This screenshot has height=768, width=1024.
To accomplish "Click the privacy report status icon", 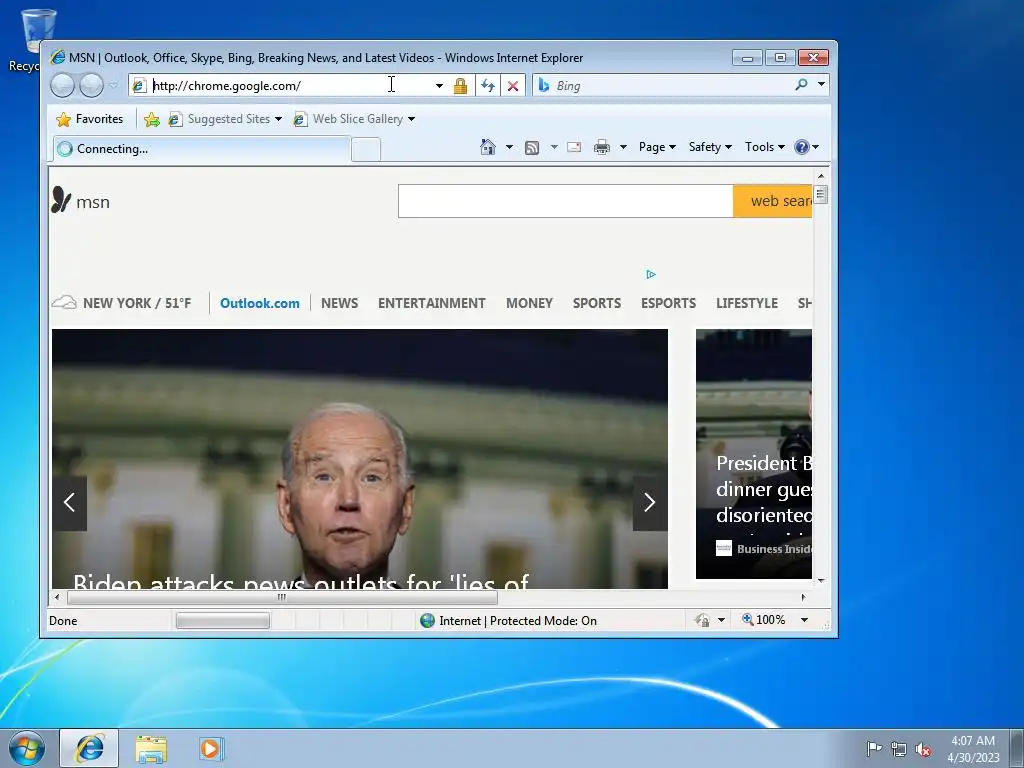I will 702,620.
